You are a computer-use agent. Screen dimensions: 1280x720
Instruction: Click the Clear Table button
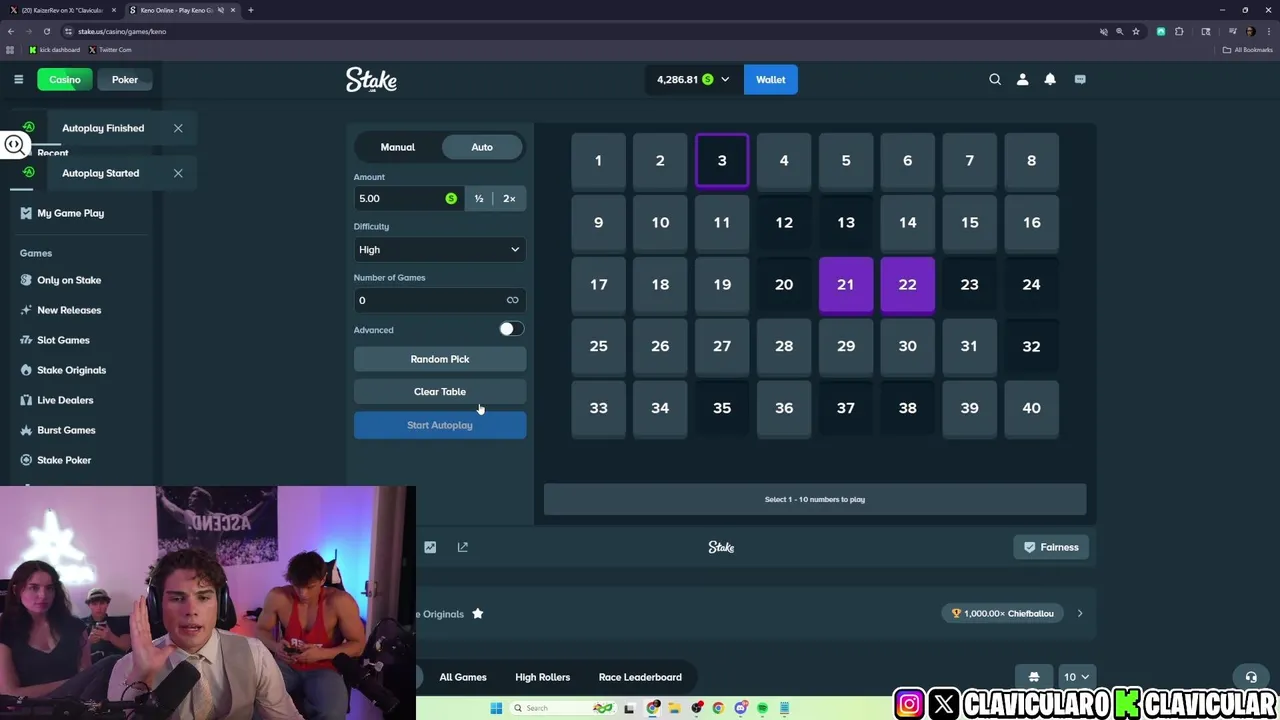pyautogui.click(x=440, y=392)
